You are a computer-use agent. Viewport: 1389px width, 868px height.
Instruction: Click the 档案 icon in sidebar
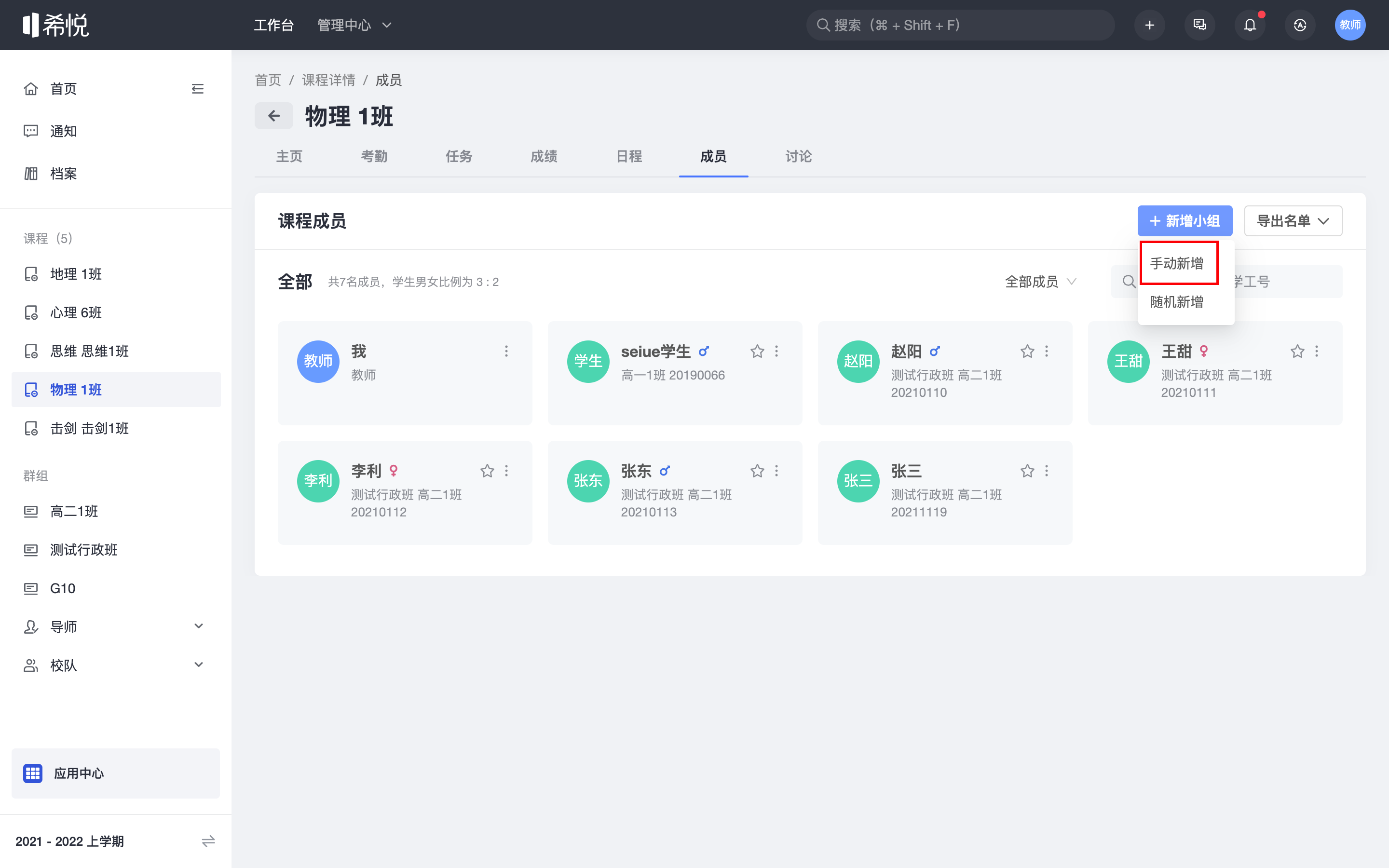(31, 174)
